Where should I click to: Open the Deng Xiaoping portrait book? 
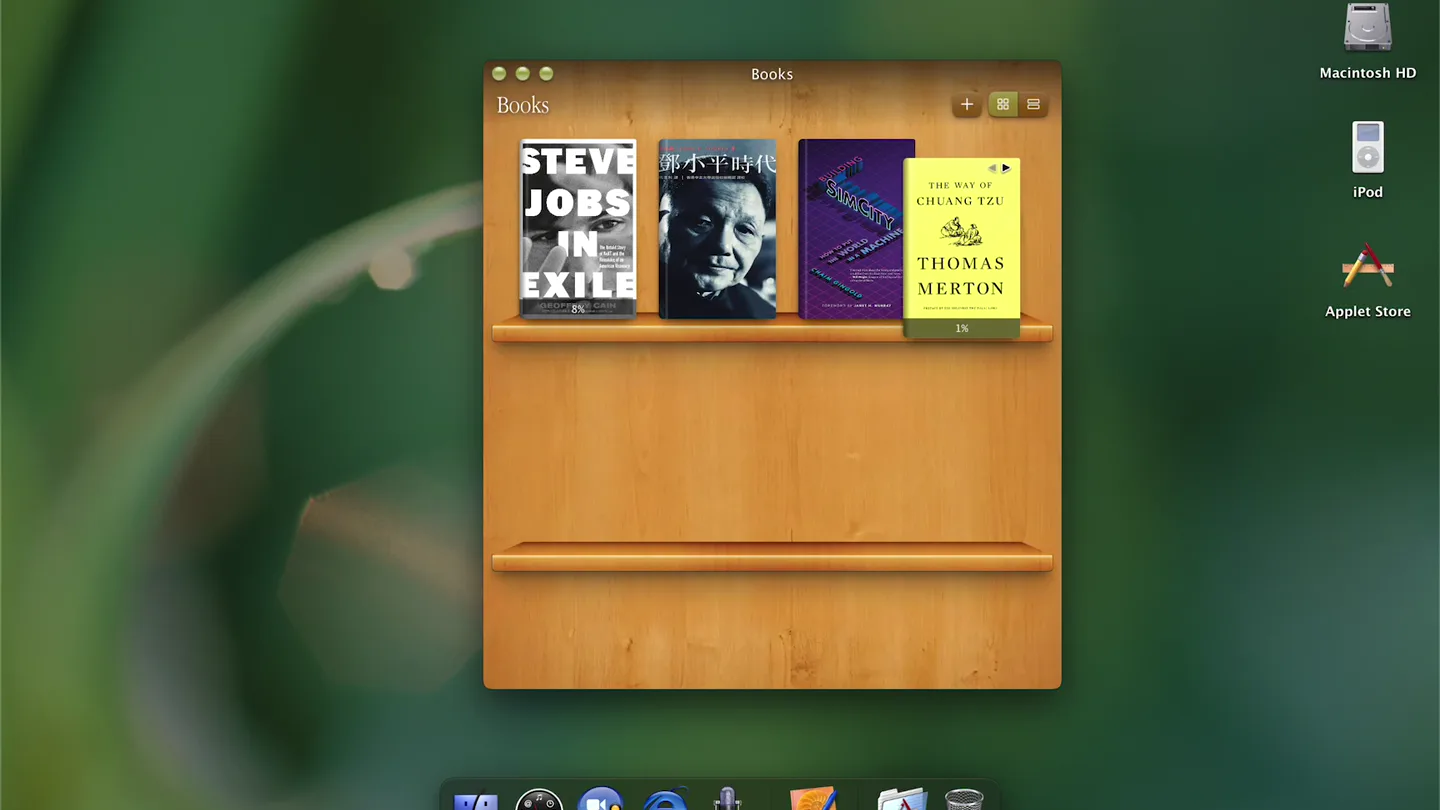[x=717, y=229]
